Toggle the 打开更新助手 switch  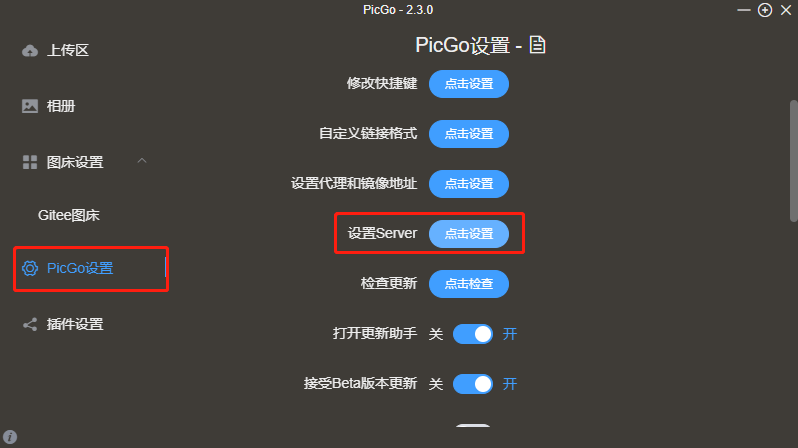(x=473, y=334)
